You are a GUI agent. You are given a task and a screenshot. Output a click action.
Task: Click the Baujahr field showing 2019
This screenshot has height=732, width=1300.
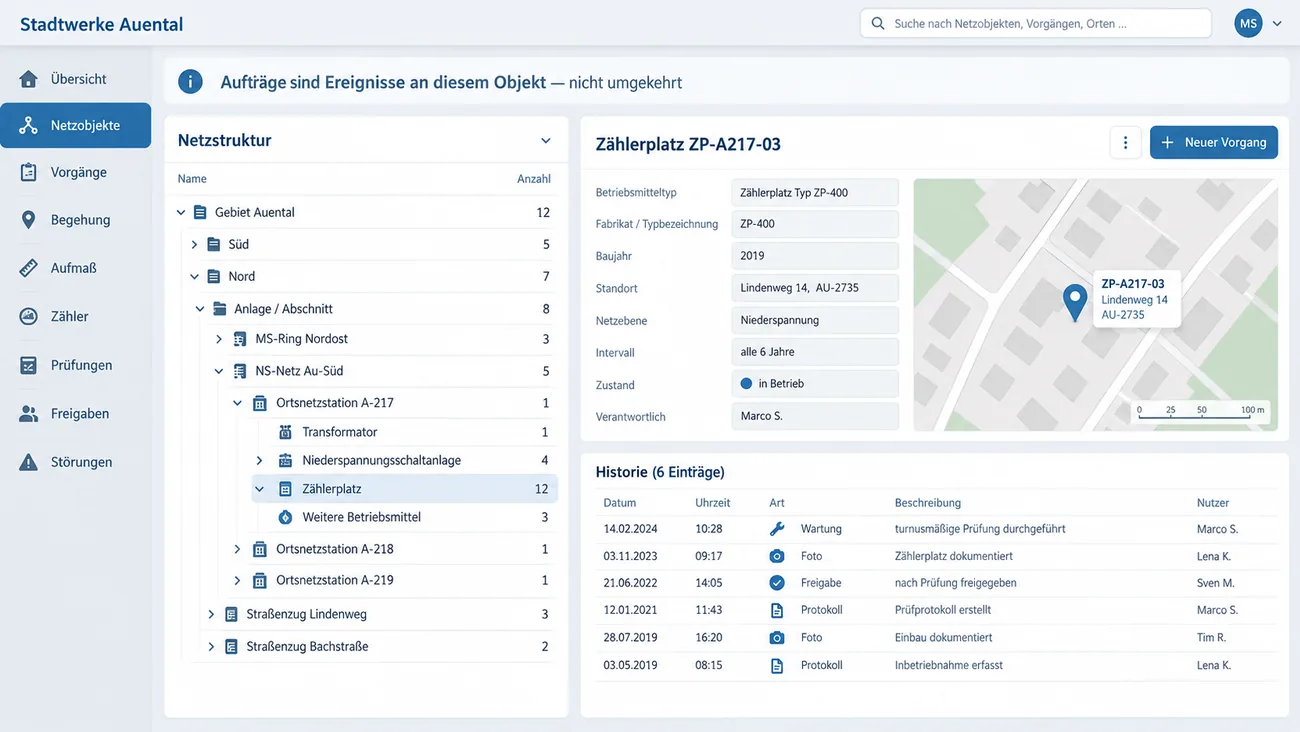(x=815, y=256)
